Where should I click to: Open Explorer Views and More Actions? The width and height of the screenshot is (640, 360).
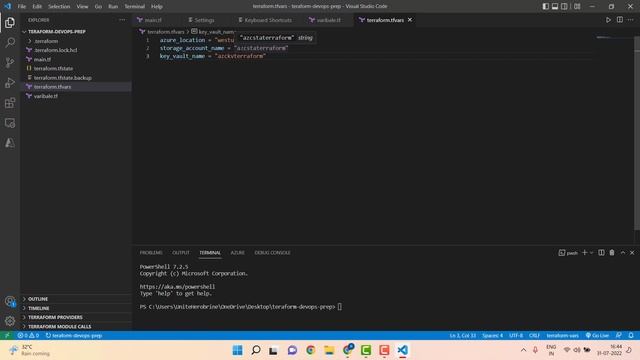click(122, 20)
